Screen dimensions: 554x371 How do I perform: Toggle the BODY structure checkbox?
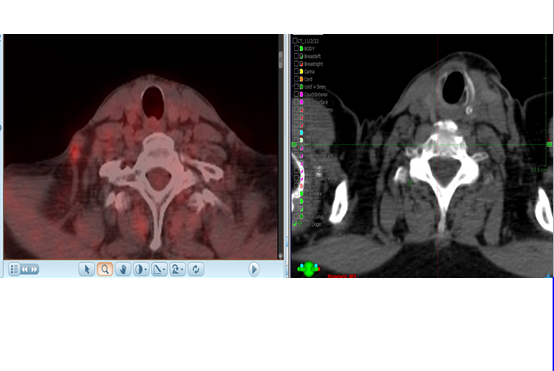tap(296, 48)
